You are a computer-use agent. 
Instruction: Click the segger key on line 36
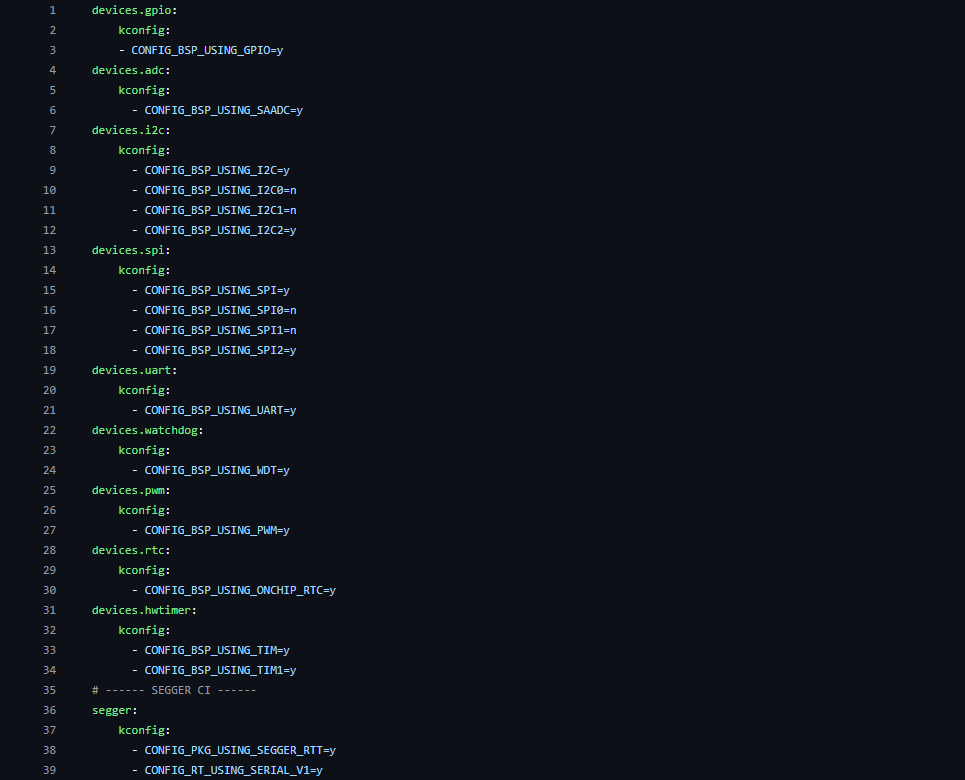tap(111, 710)
